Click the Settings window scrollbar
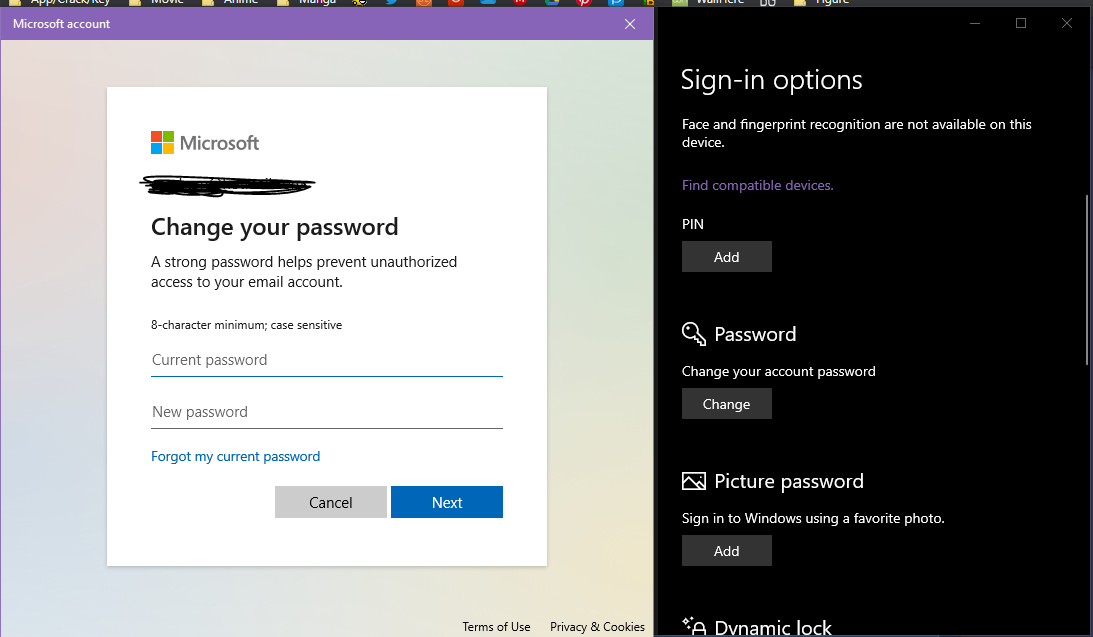 coord(1087,279)
